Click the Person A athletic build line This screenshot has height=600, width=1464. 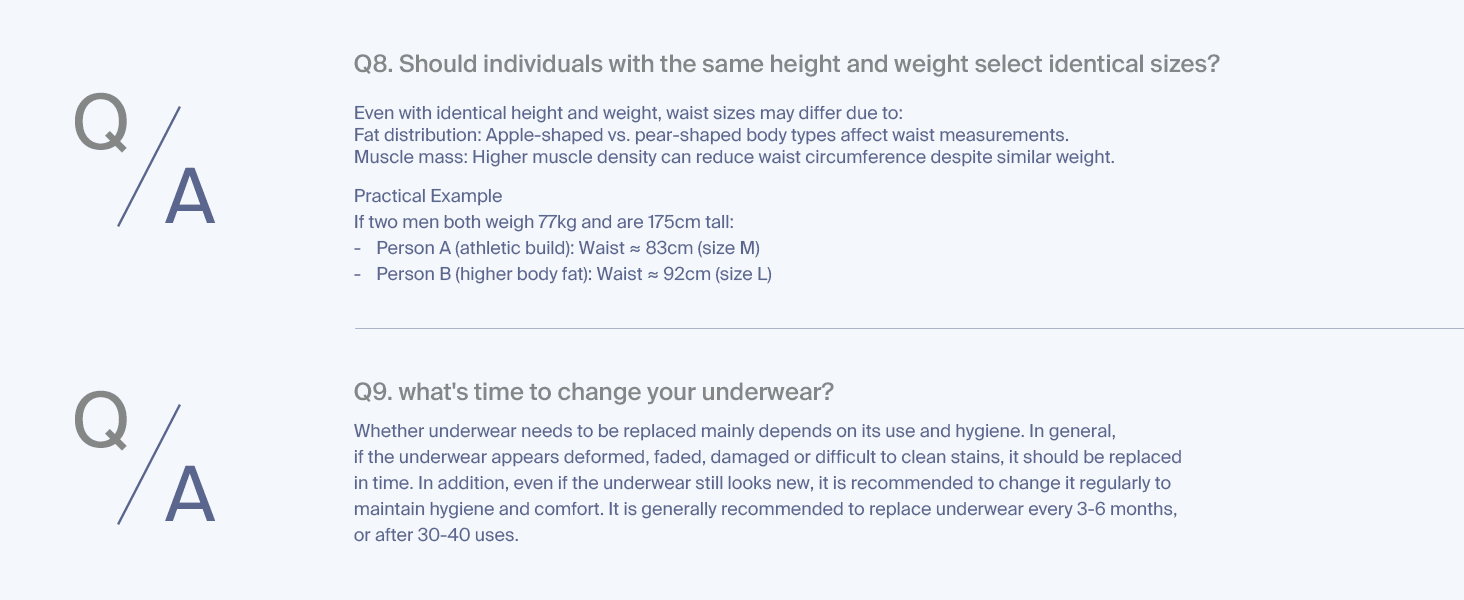[557, 247]
